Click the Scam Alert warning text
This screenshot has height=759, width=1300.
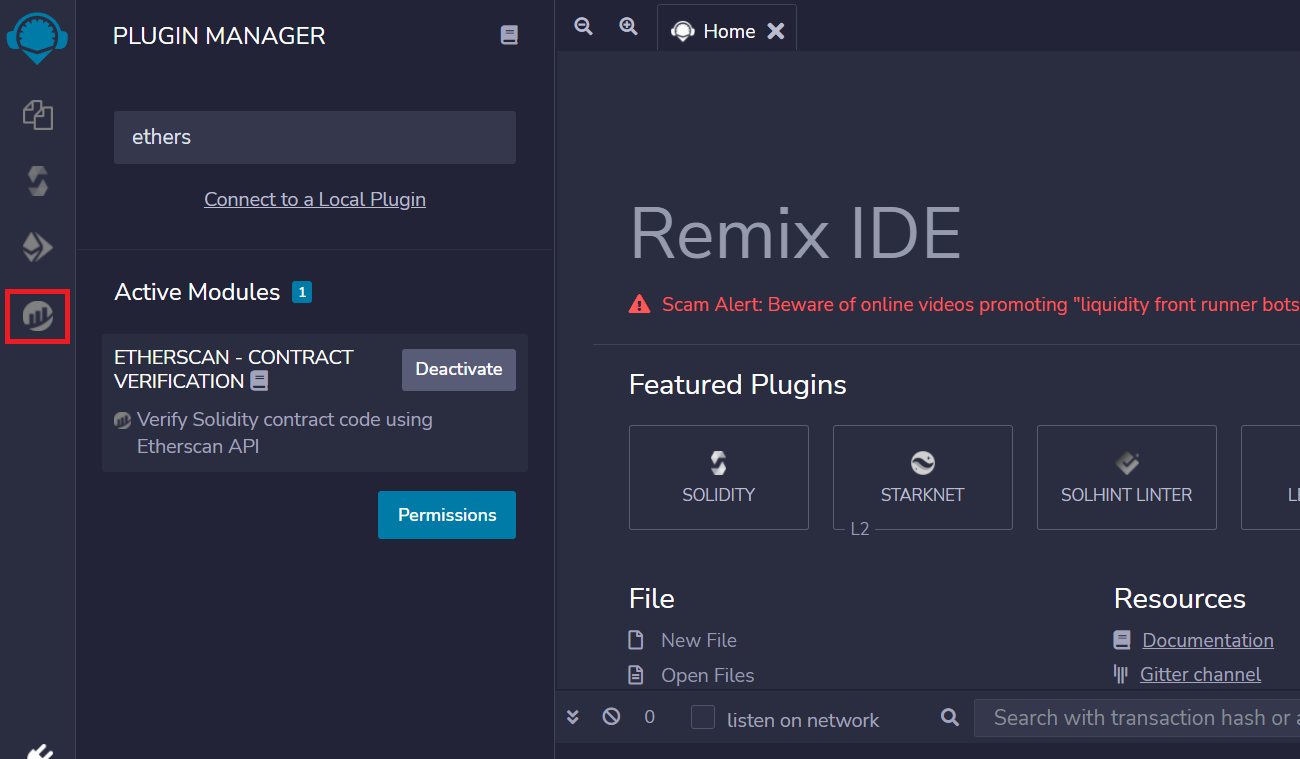[x=980, y=304]
